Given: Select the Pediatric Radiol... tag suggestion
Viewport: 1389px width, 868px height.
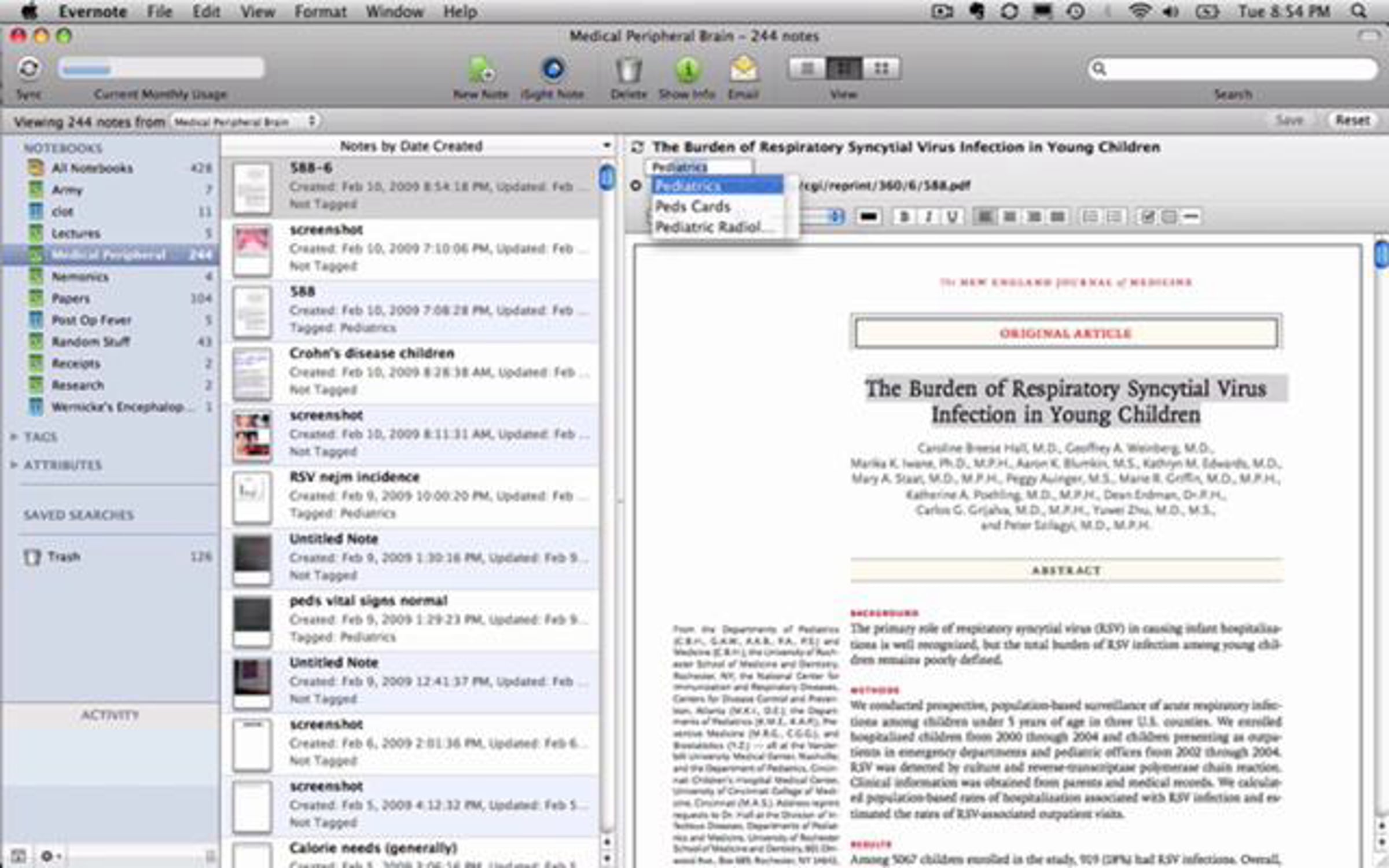Looking at the screenshot, I should coord(716,226).
